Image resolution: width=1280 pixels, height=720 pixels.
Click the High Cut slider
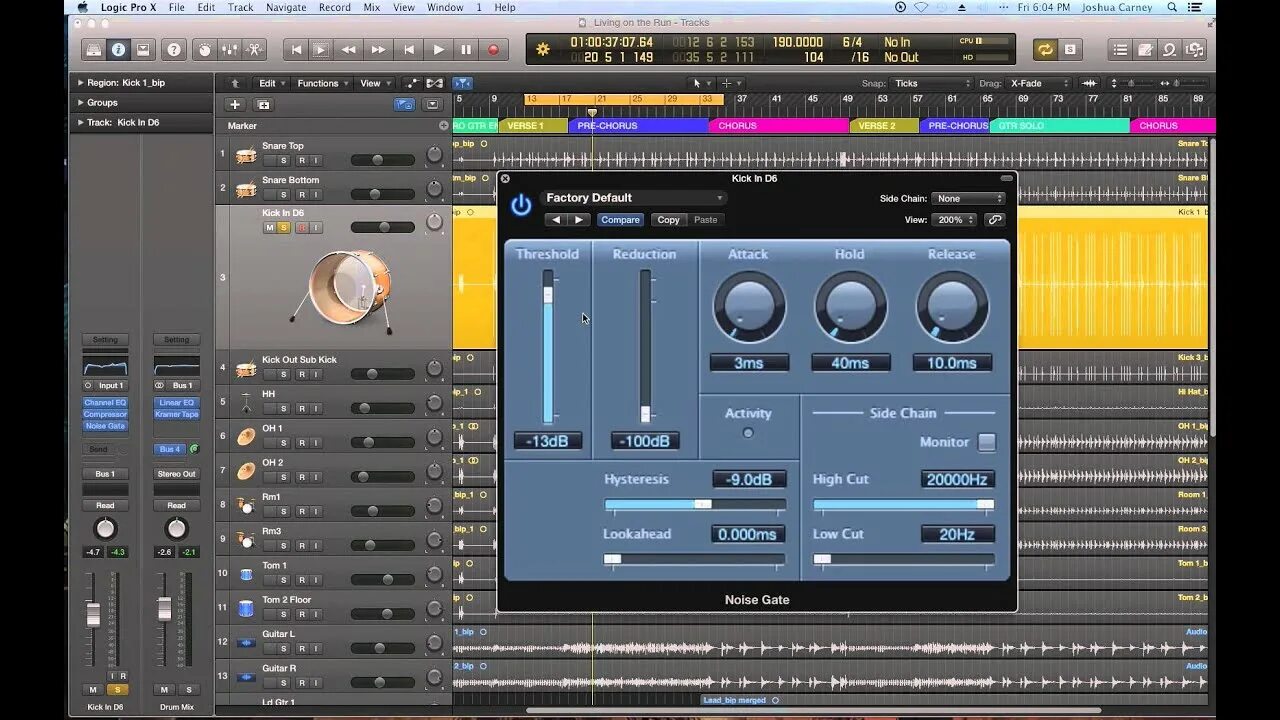[x=903, y=505]
